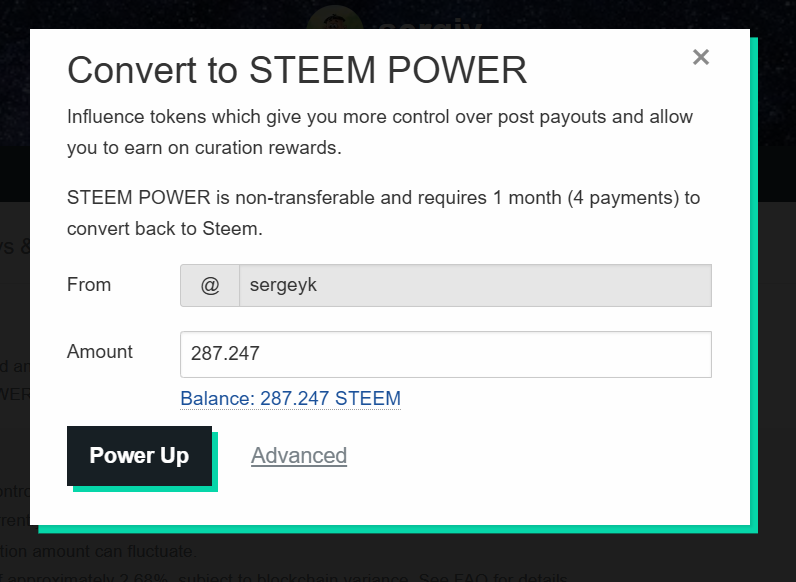Close the Convert to STEEM POWER dialog
The image size is (796, 582).
701,57
